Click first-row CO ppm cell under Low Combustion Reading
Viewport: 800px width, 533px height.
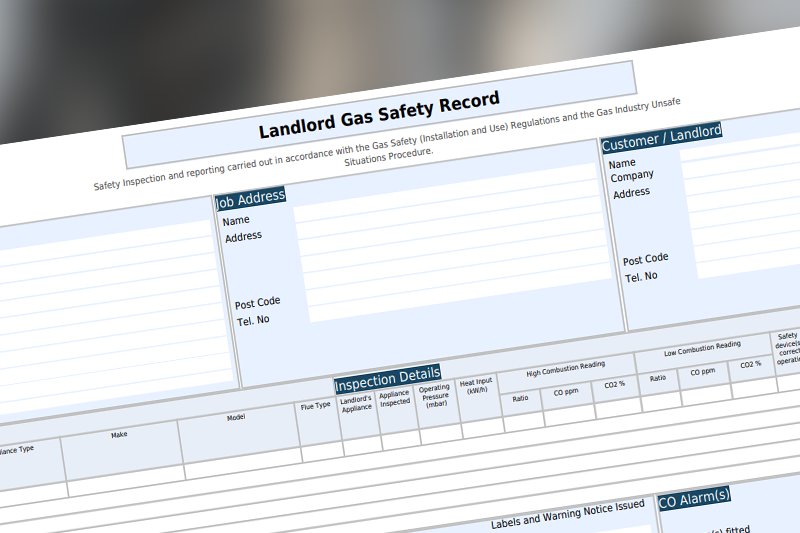pos(707,395)
